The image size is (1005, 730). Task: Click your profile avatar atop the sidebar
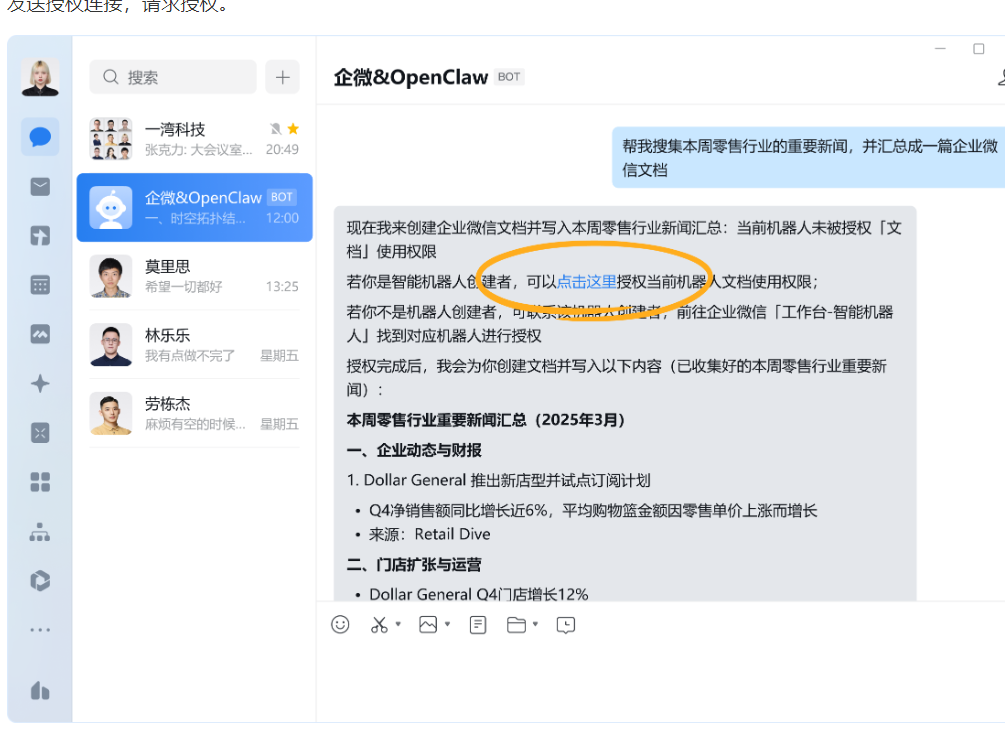coord(40,77)
